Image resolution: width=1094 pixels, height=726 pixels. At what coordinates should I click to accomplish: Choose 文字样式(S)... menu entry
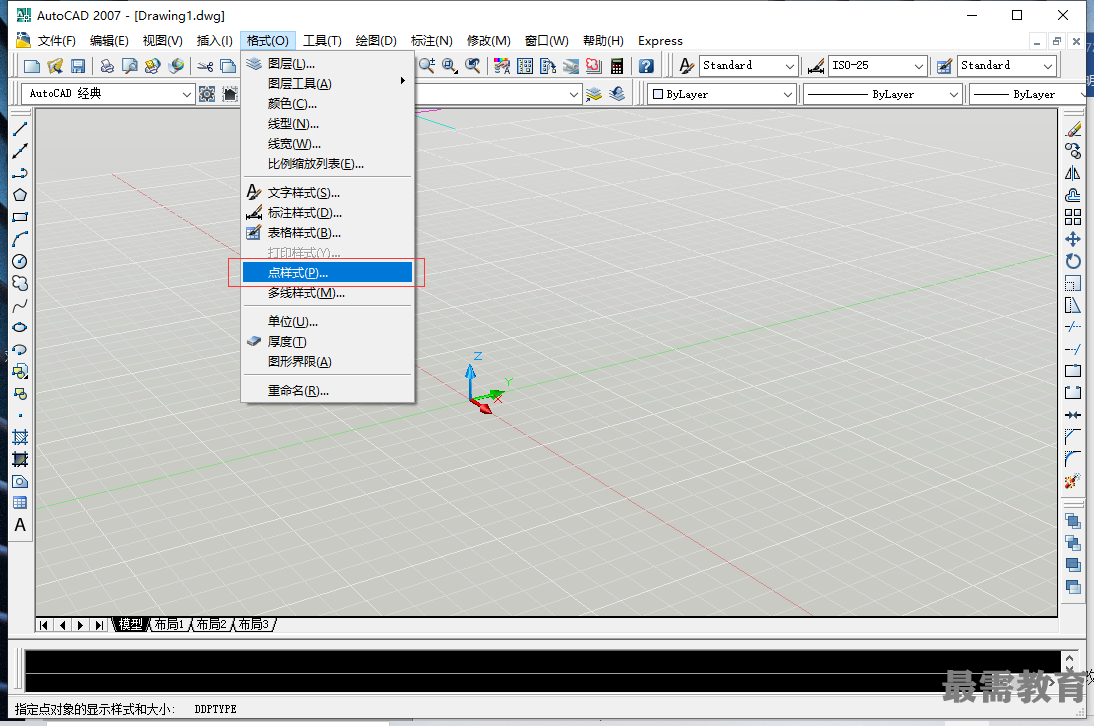328,192
